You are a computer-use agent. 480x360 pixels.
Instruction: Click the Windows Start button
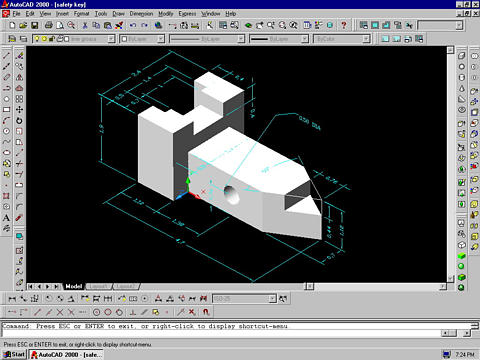pos(14,354)
